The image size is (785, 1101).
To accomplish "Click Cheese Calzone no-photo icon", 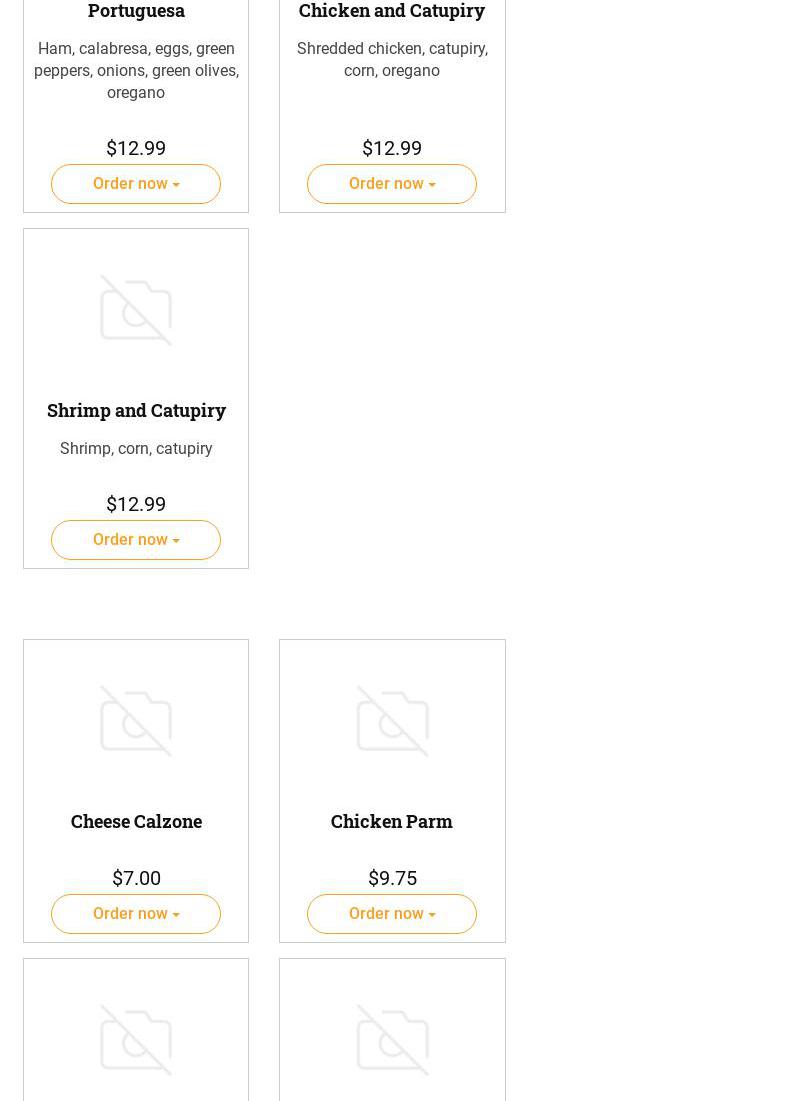I will click(x=136, y=721).
